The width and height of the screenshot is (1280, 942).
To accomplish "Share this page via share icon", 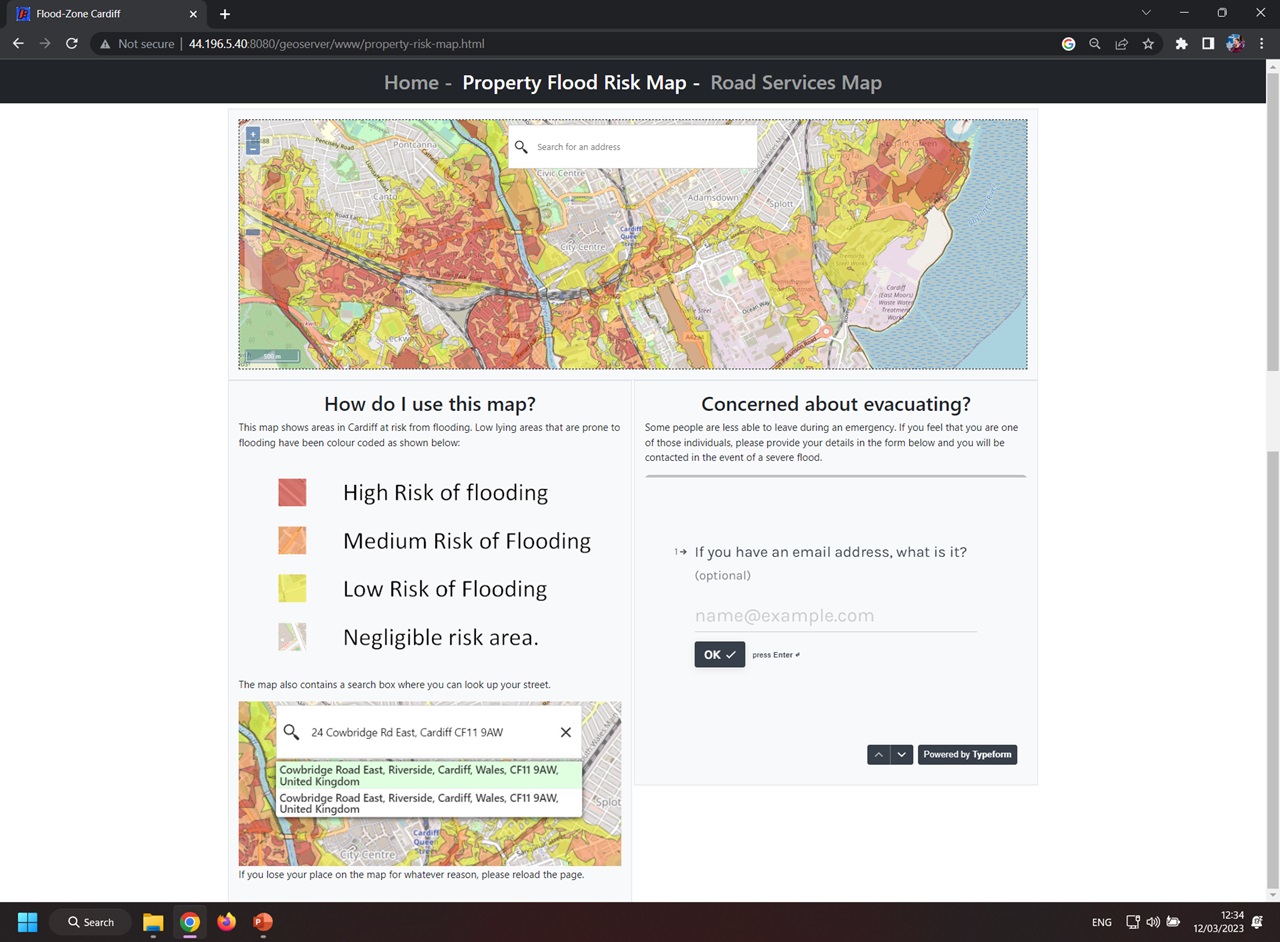I will click(1121, 44).
